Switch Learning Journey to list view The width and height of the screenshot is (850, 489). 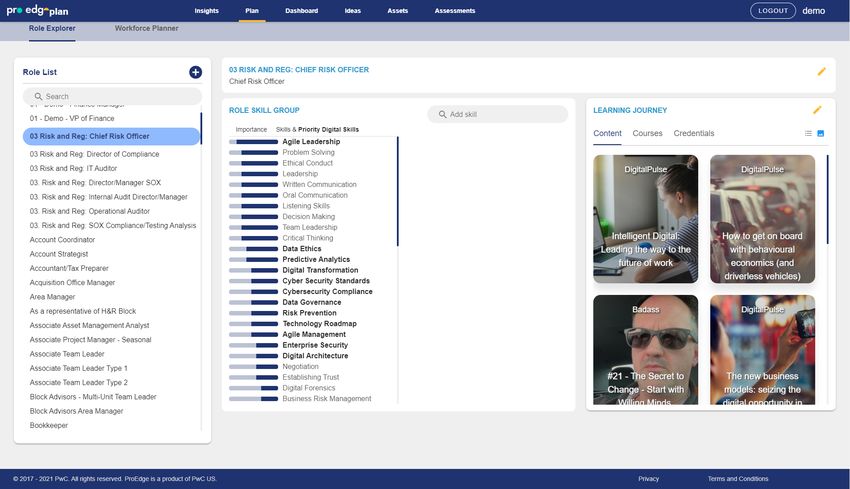tap(808, 133)
